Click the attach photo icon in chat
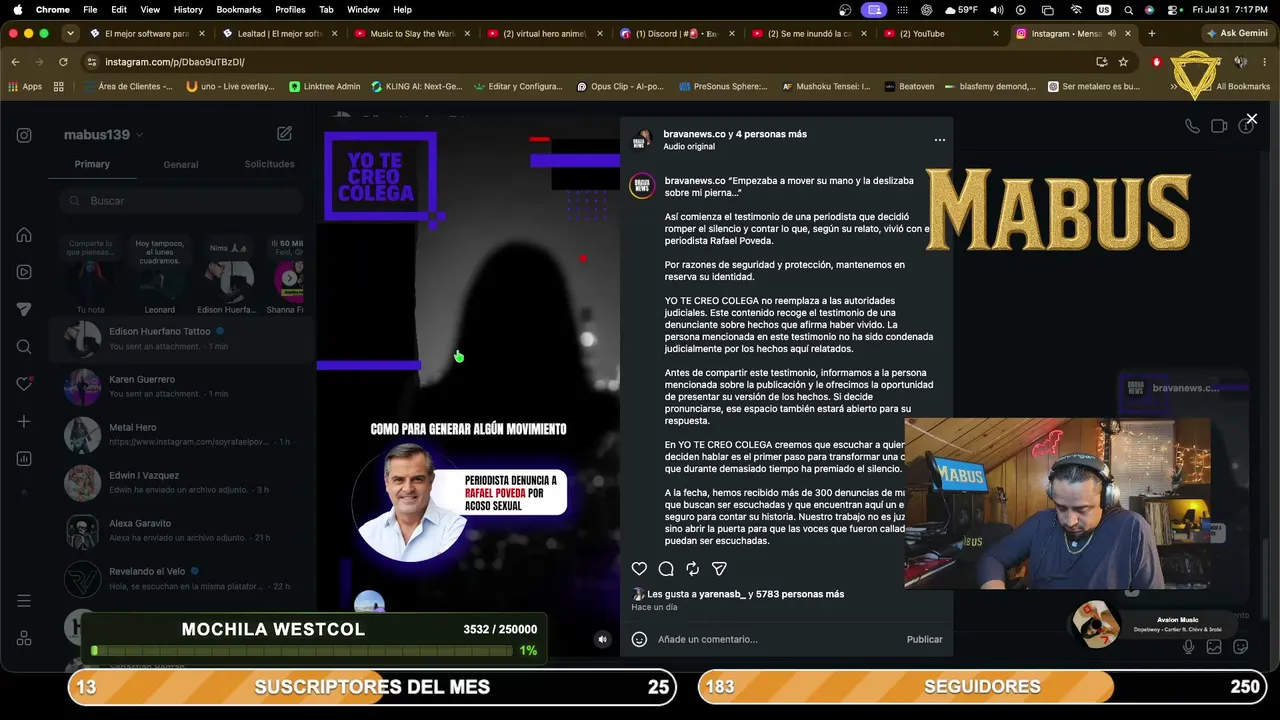 [1214, 647]
